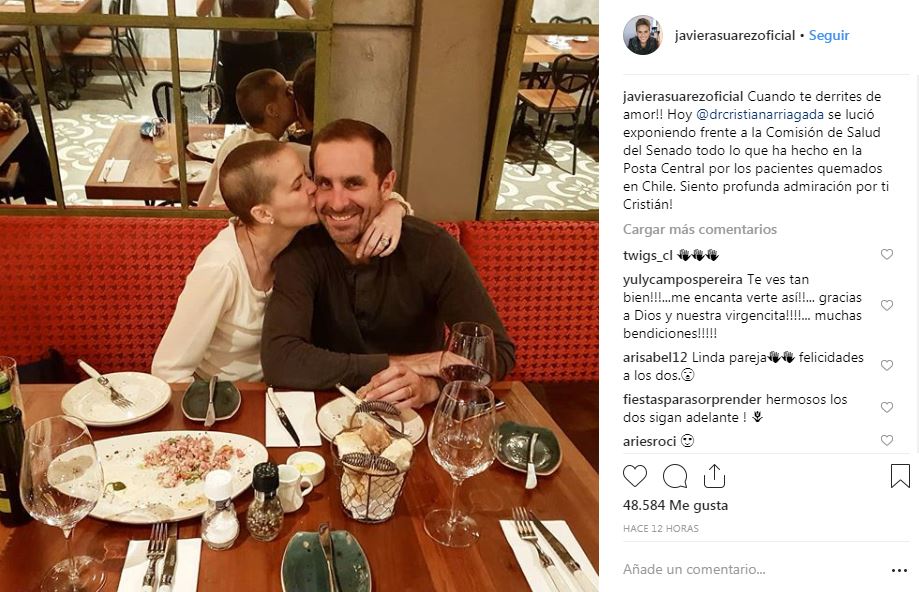Click the javierasuarezoficial profile avatar
Image resolution: width=919 pixels, height=592 pixels.
click(x=642, y=35)
